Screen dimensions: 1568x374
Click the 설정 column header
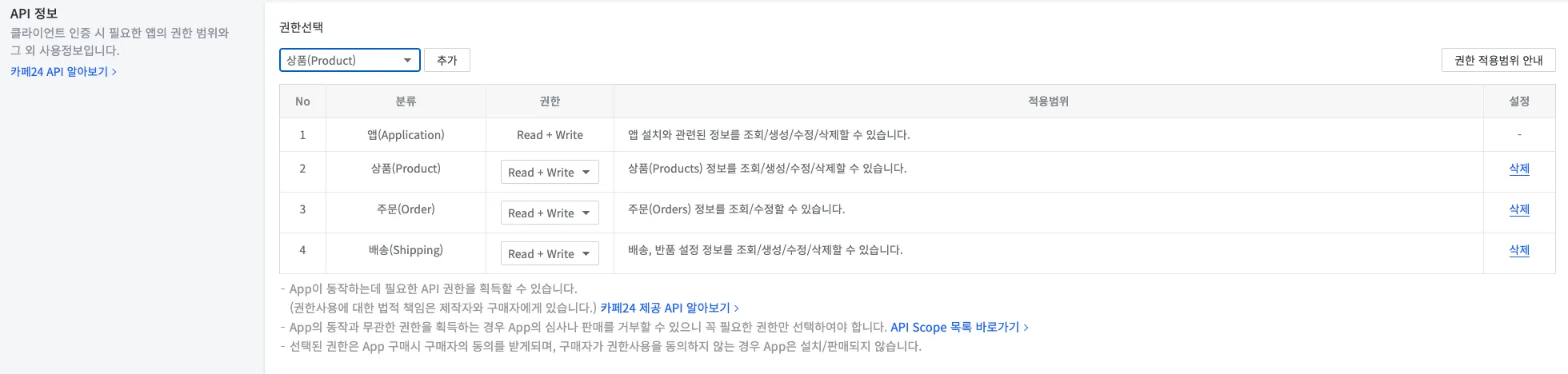1518,101
